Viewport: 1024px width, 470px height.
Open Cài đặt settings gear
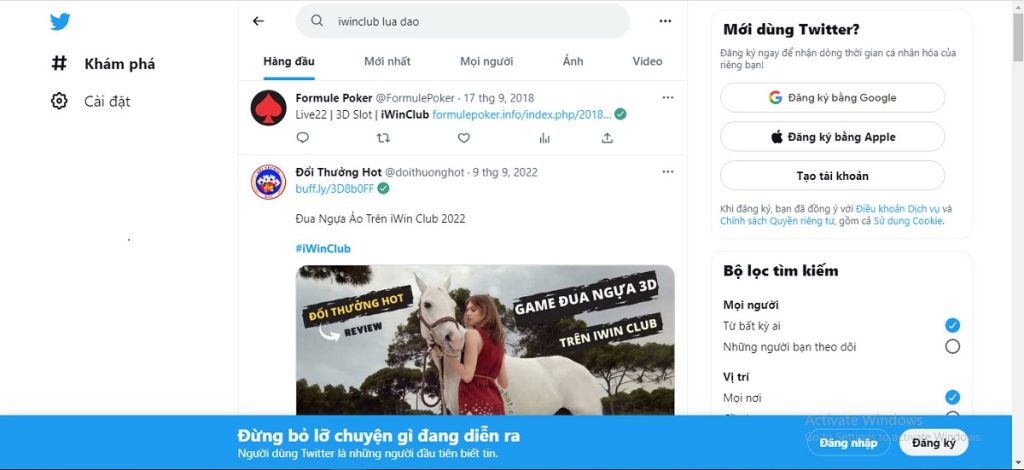tap(60, 101)
